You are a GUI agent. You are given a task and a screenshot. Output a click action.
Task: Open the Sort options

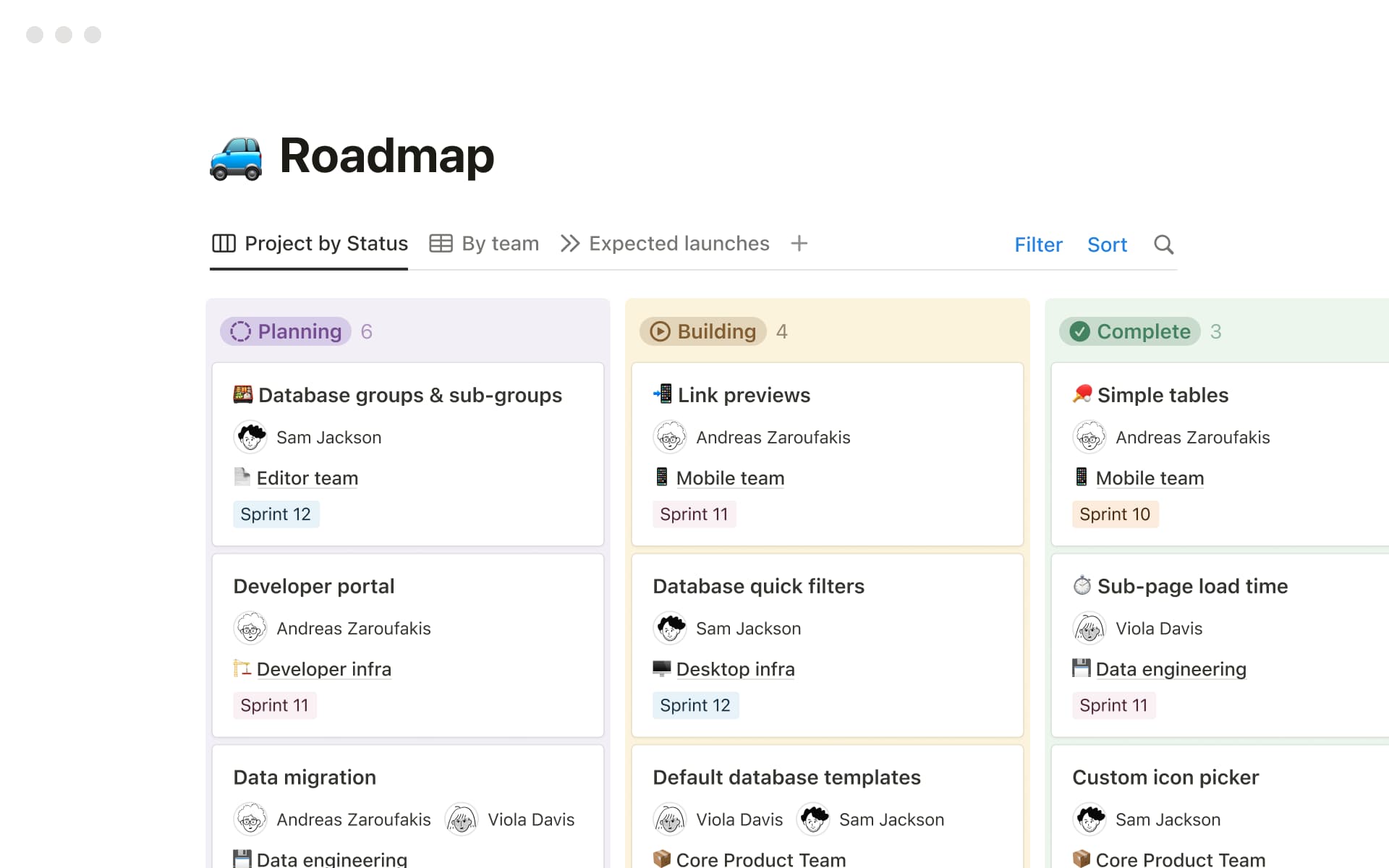pos(1107,244)
